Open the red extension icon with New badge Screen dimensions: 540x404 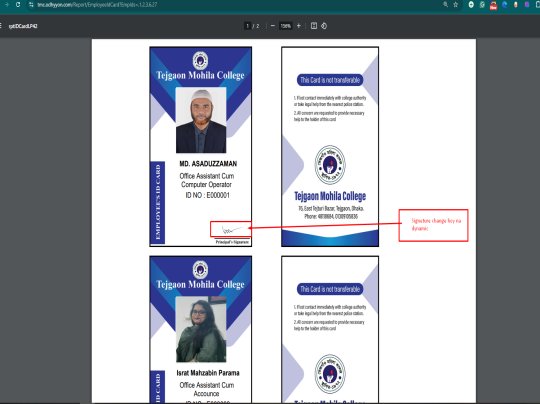tap(494, 5)
